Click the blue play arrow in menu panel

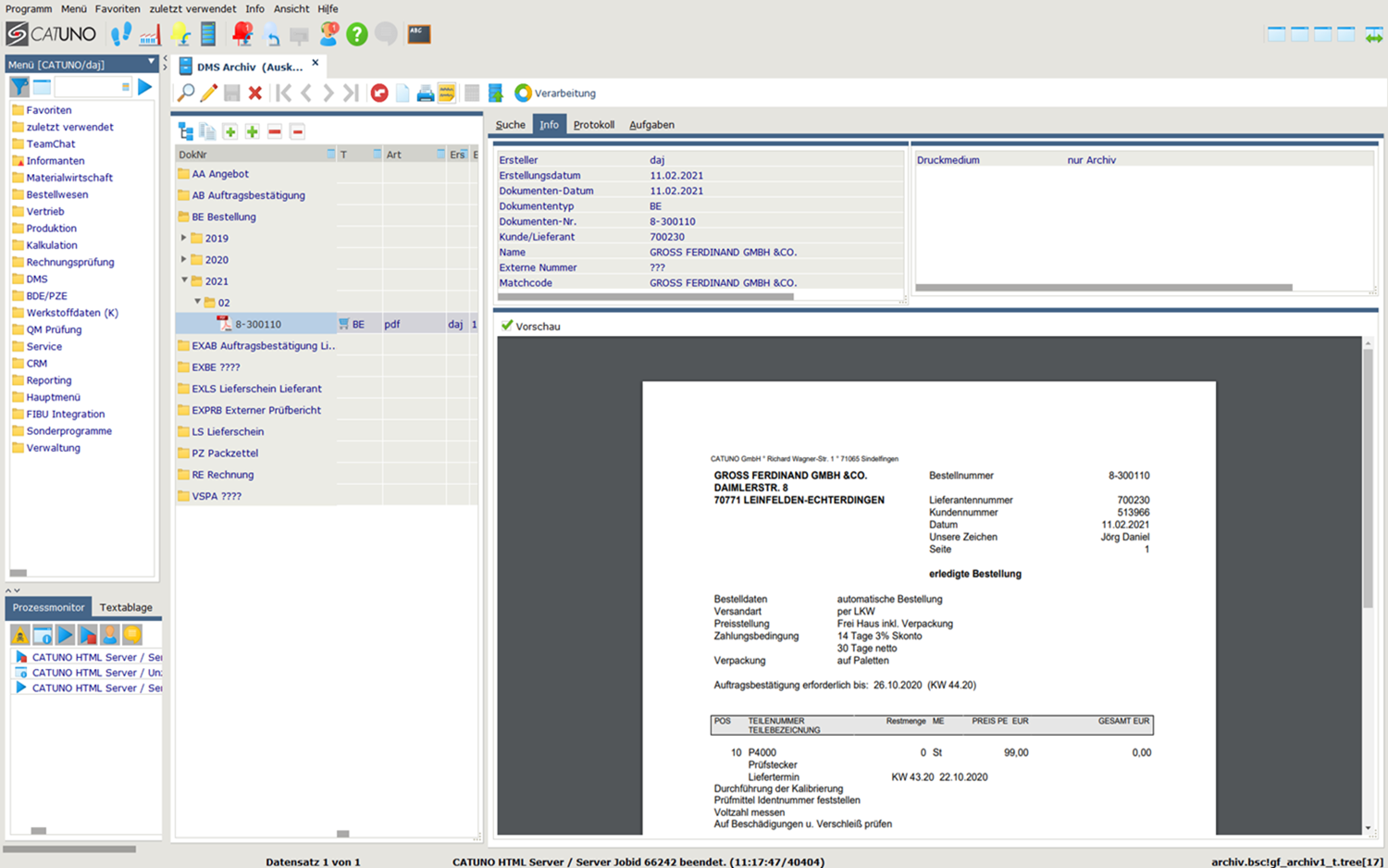pos(144,87)
